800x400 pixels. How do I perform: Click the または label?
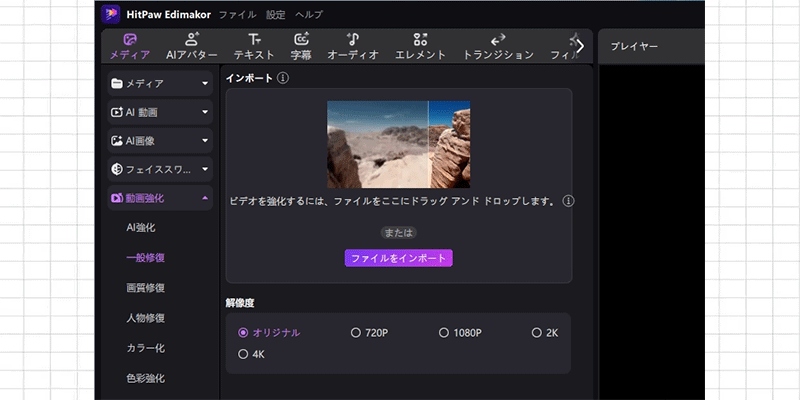pos(398,233)
